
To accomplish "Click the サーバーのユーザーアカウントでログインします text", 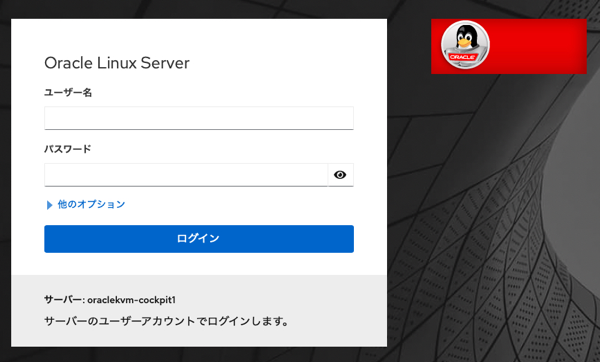I will [x=166, y=321].
